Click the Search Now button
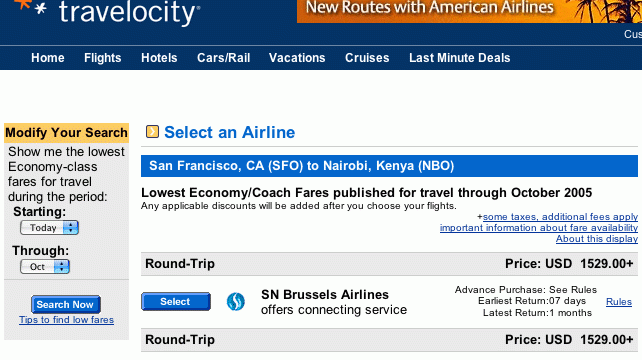 pyautogui.click(x=66, y=304)
